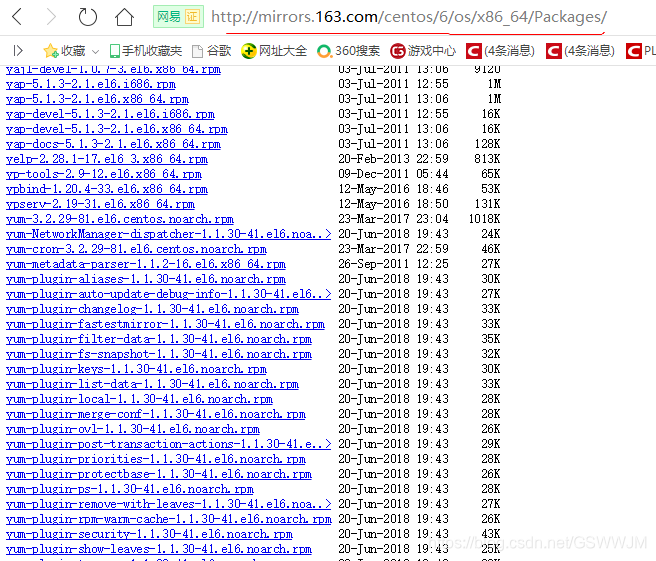Open the second (4条消息) CSDN bookmark
This screenshot has width=656, height=561.
pos(580,51)
